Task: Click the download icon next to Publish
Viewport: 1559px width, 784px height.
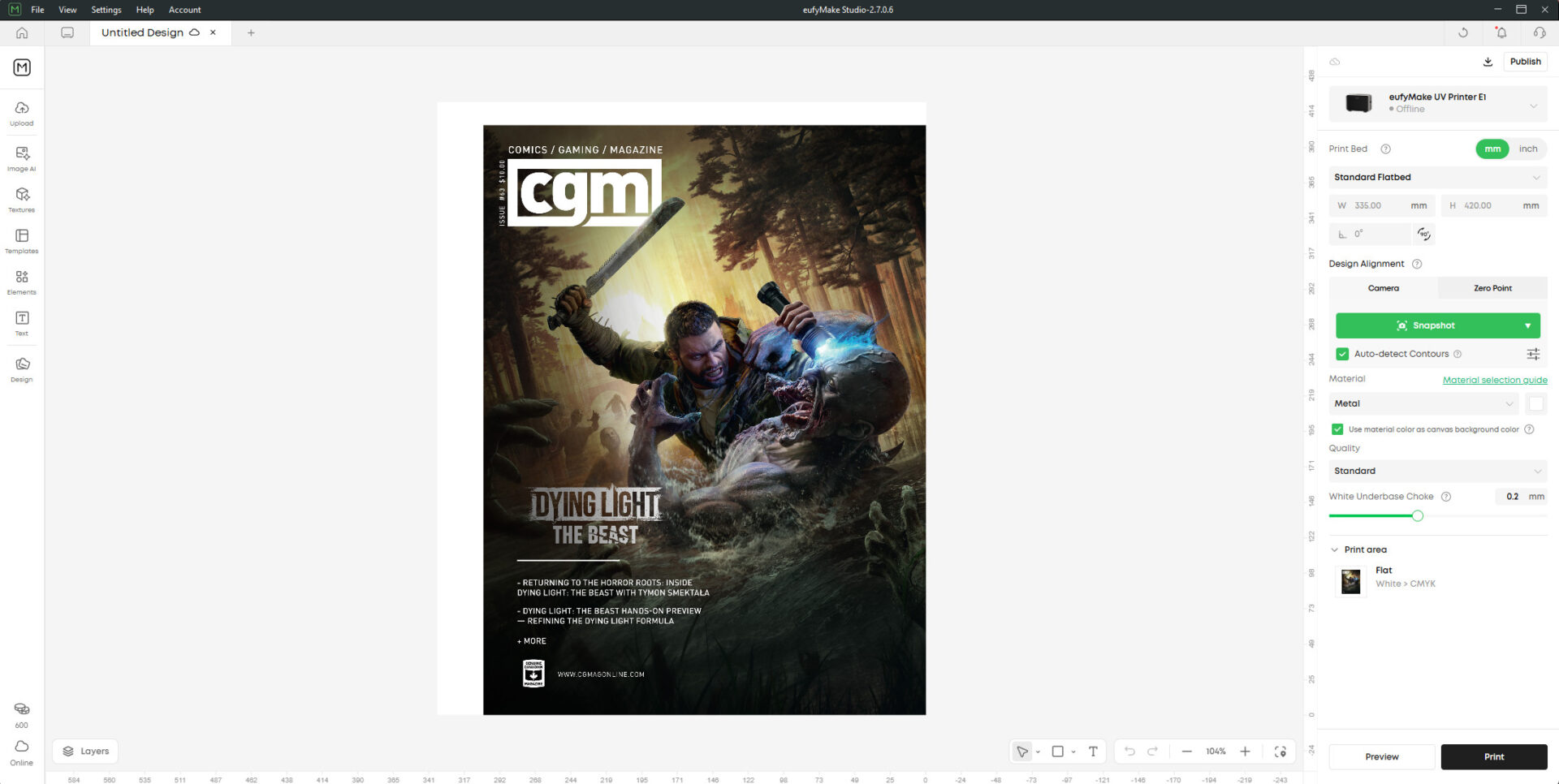Action: pos(1488,62)
